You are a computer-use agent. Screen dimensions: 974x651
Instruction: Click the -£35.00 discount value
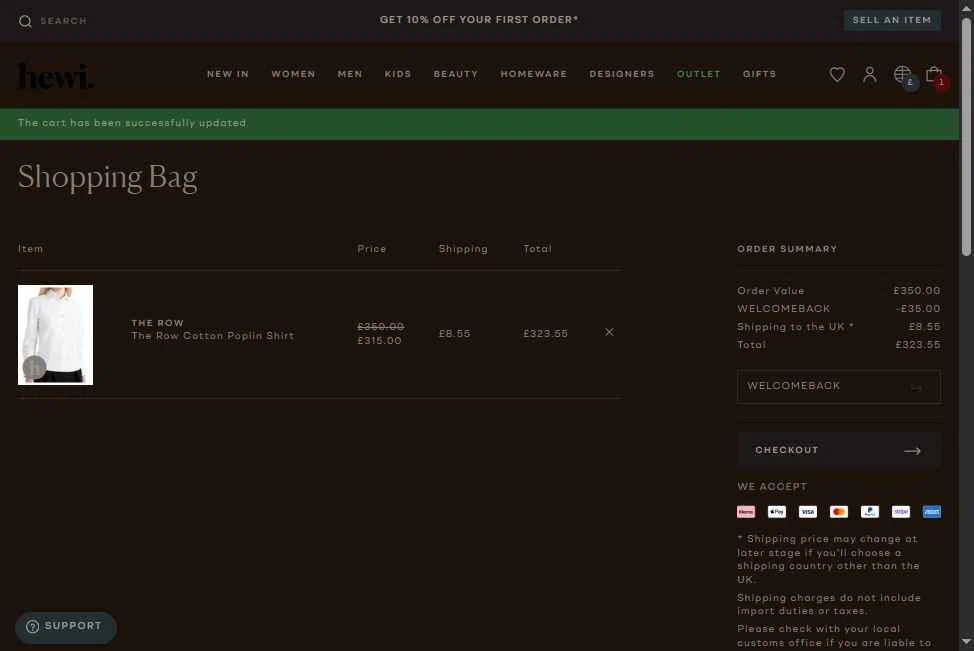click(x=917, y=309)
